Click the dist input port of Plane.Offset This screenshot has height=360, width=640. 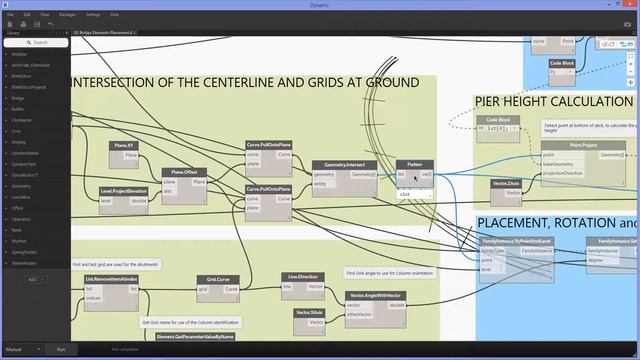point(168,191)
